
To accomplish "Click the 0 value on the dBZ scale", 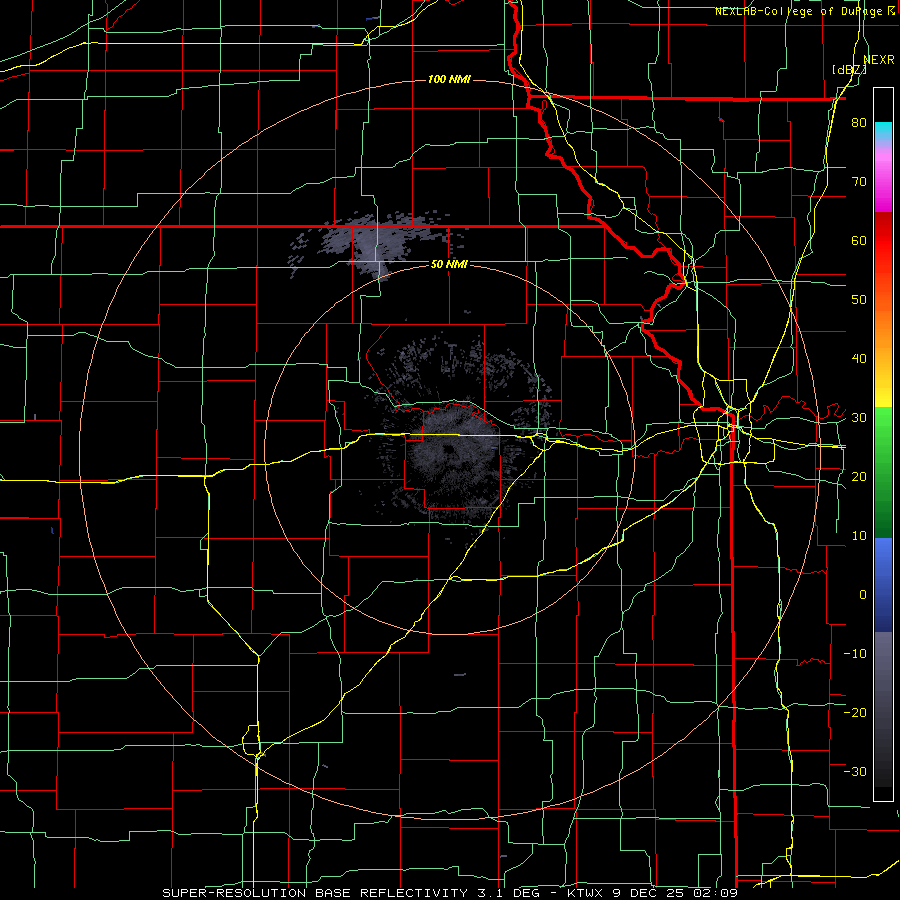I will (863, 595).
